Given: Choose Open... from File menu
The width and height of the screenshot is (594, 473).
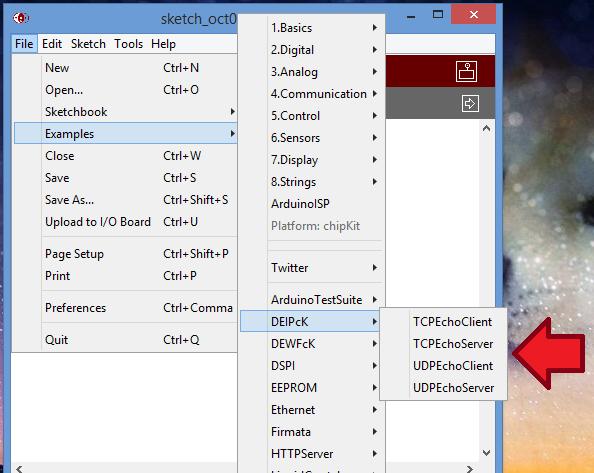Looking at the screenshot, I should click(x=125, y=90).
